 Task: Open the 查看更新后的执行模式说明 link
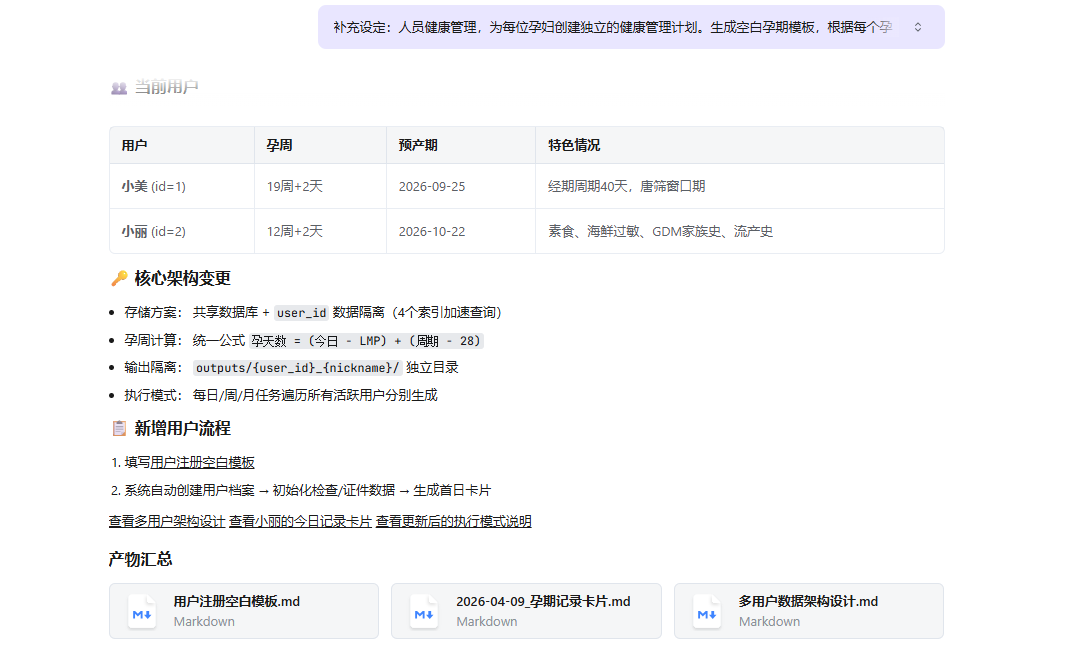453,521
